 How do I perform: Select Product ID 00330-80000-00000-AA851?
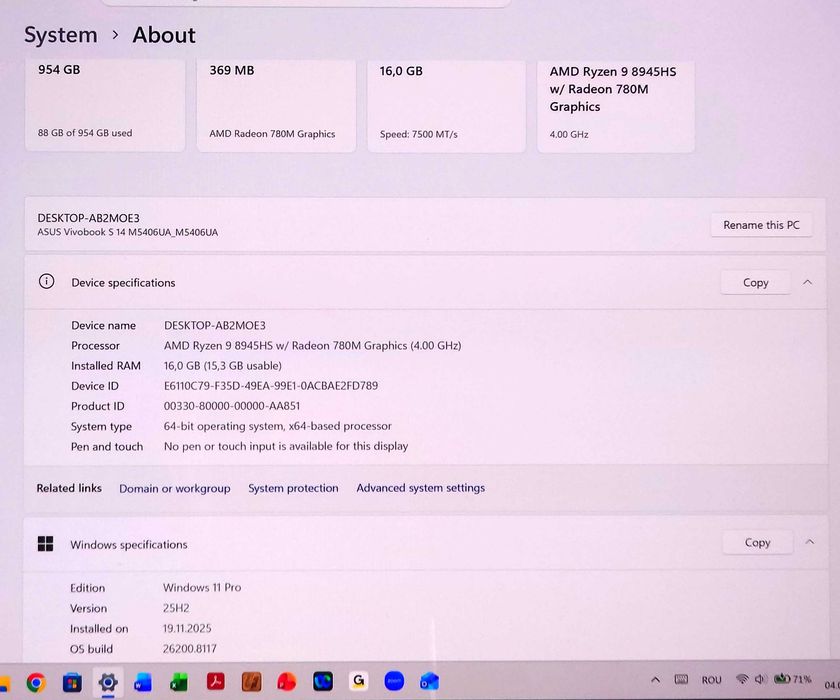232,406
